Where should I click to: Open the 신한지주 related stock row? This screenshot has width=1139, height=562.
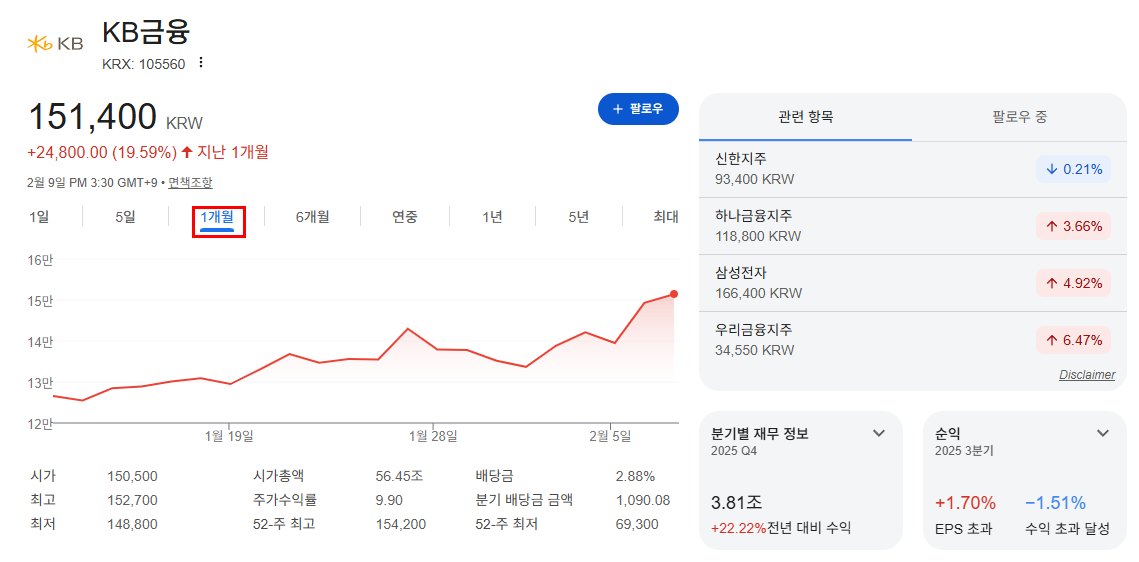(912, 169)
